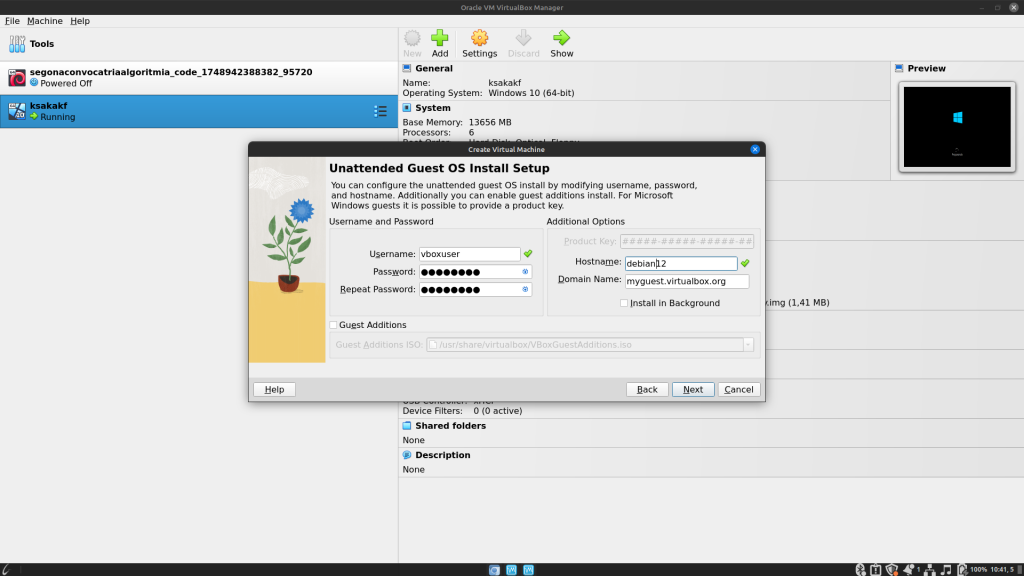Click the Preview panel header icon
The height and width of the screenshot is (576, 1024).
tap(899, 68)
